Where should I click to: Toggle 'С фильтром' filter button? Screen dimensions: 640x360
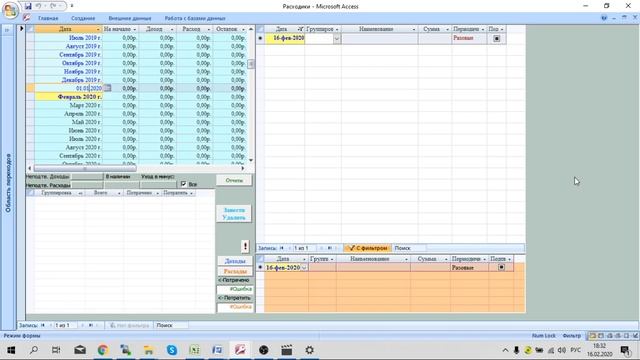point(368,248)
